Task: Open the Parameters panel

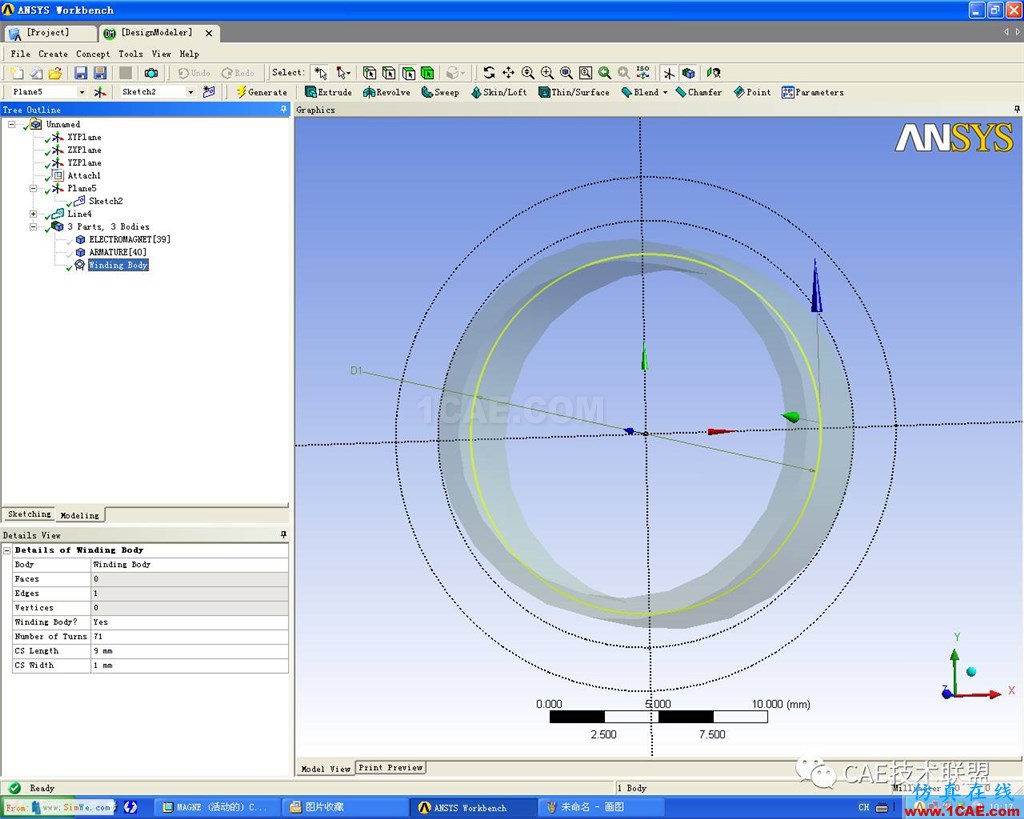Action: coord(813,92)
